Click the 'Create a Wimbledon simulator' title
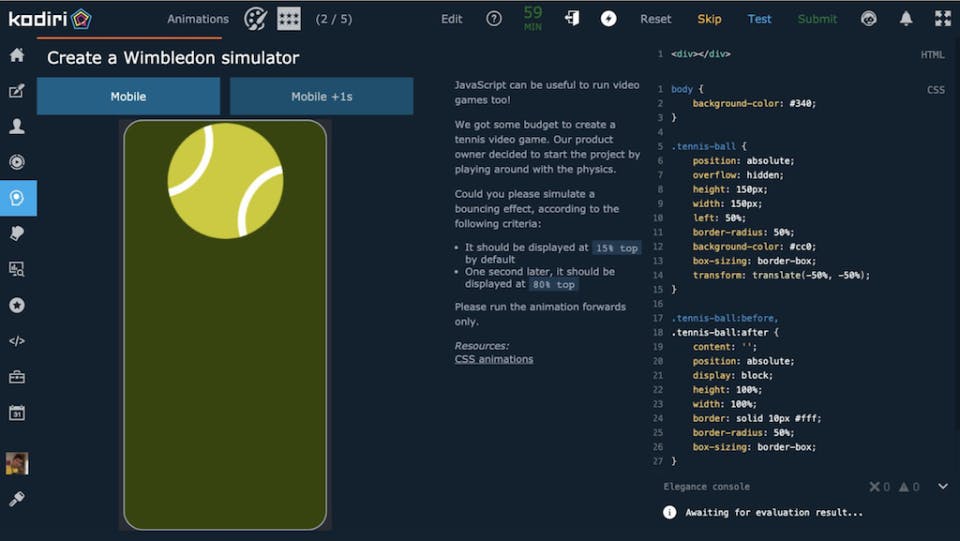The image size is (960, 541). [x=173, y=58]
